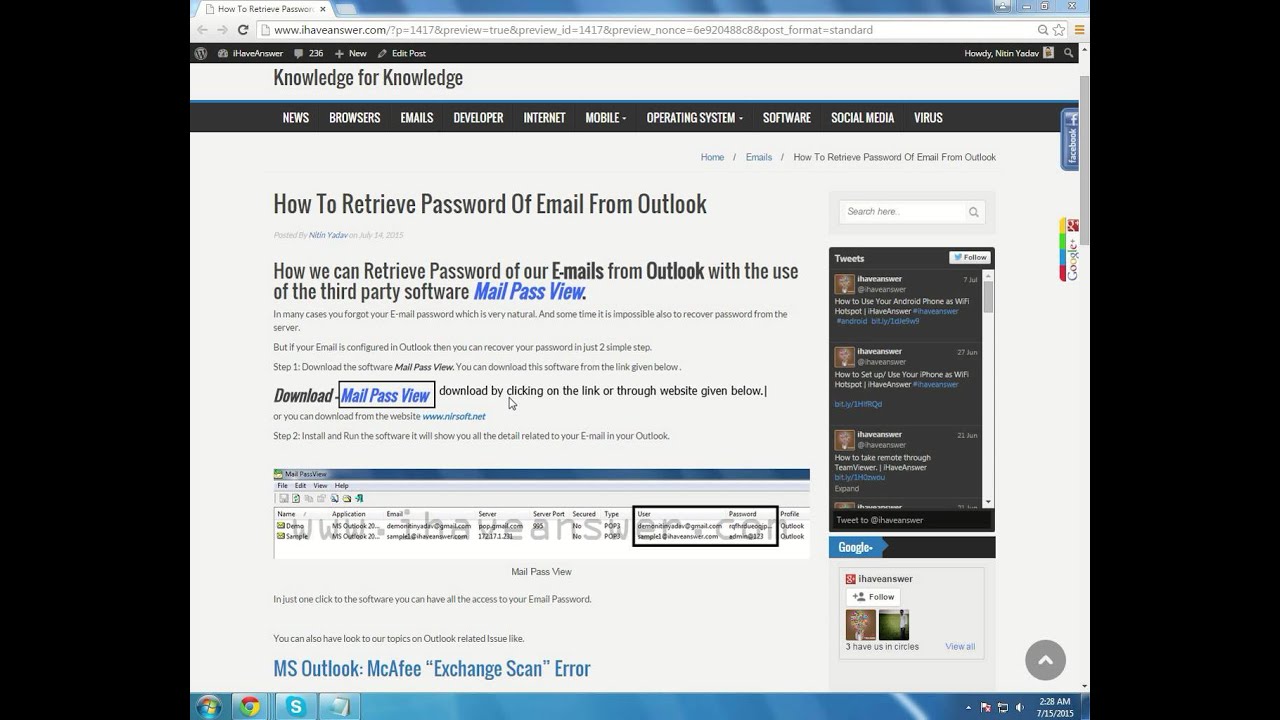Open the notepad app on the taskbar
Viewport: 1280px width, 720px height.
340,706
